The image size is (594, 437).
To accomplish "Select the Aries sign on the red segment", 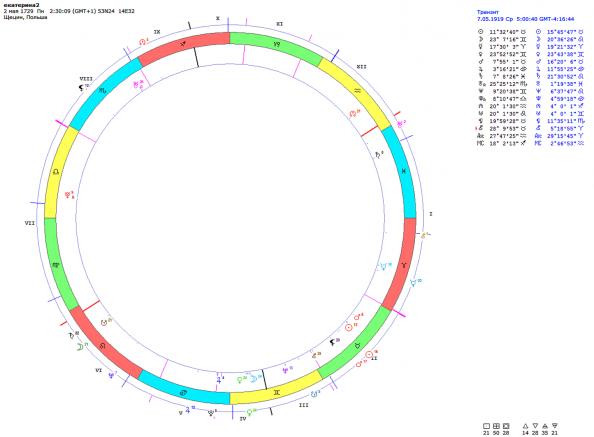I will click(x=404, y=265).
